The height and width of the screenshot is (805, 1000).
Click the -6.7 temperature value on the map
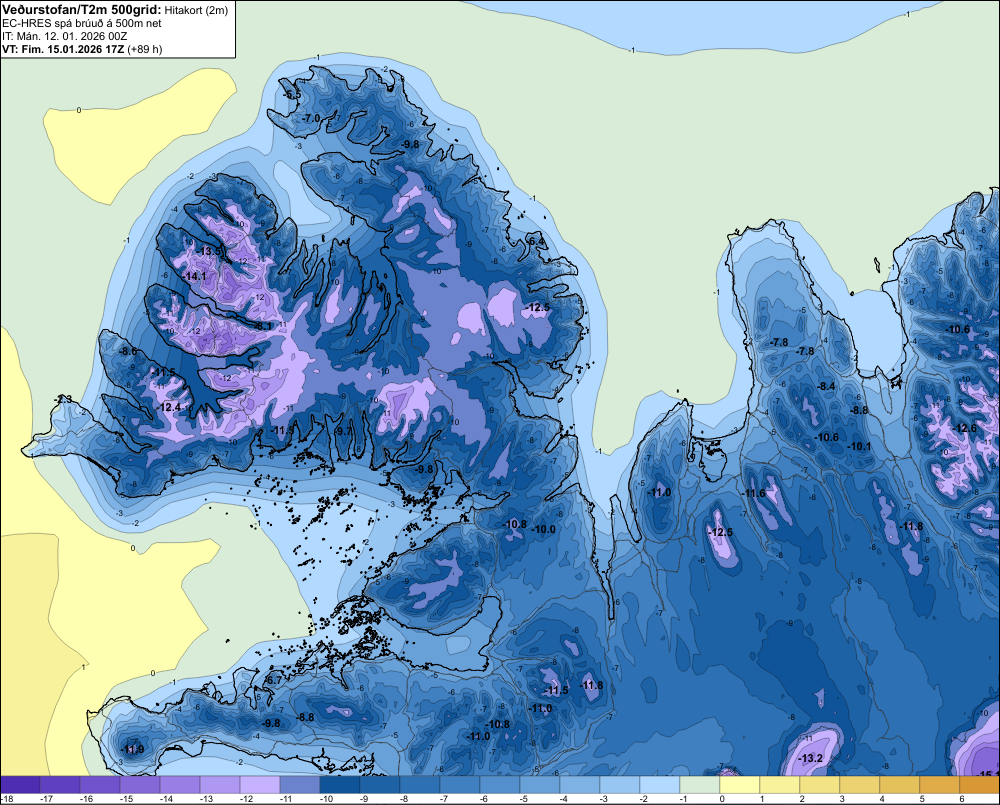[272, 681]
